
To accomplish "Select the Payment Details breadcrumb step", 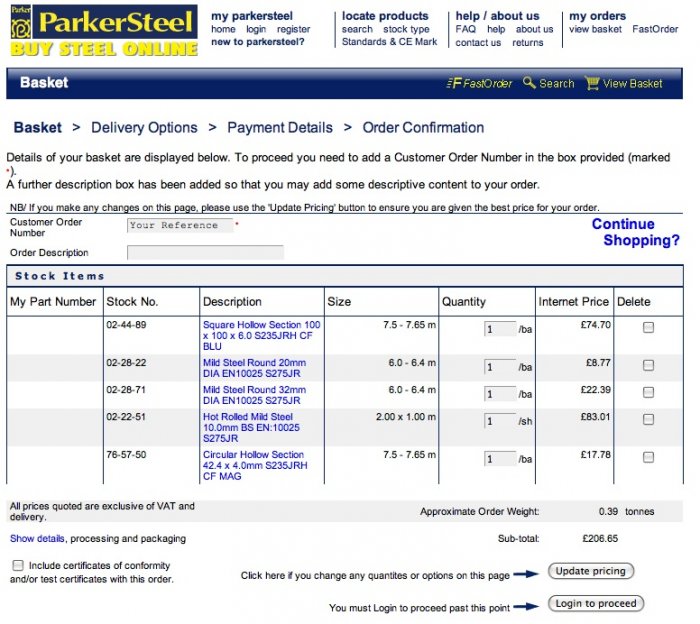I will click(280, 128).
